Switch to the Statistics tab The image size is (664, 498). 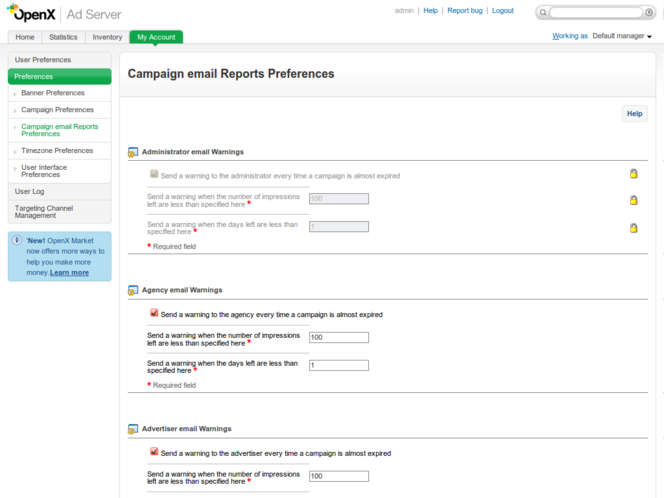point(63,37)
